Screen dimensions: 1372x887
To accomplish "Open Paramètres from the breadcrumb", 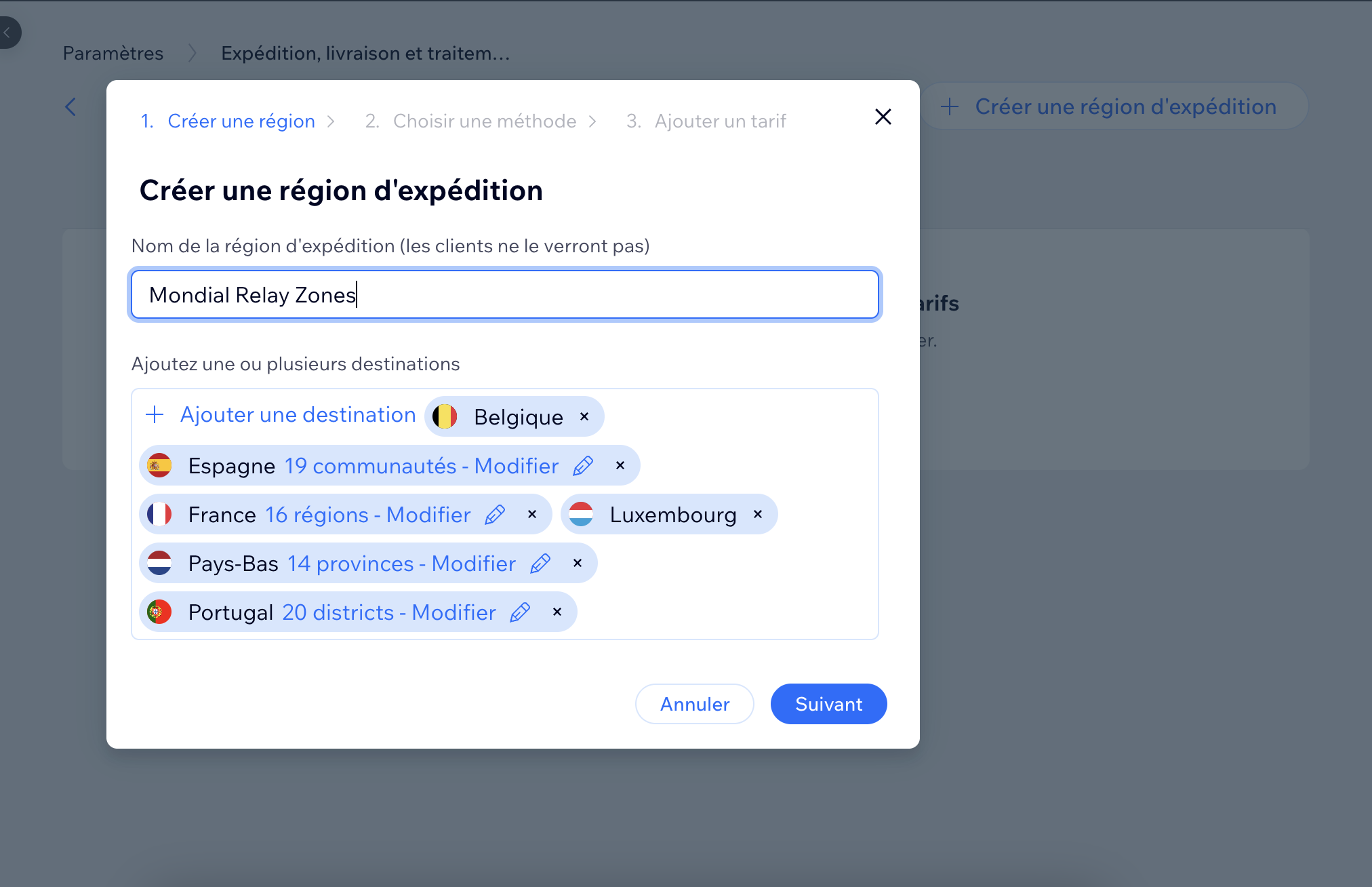I will tap(113, 52).
